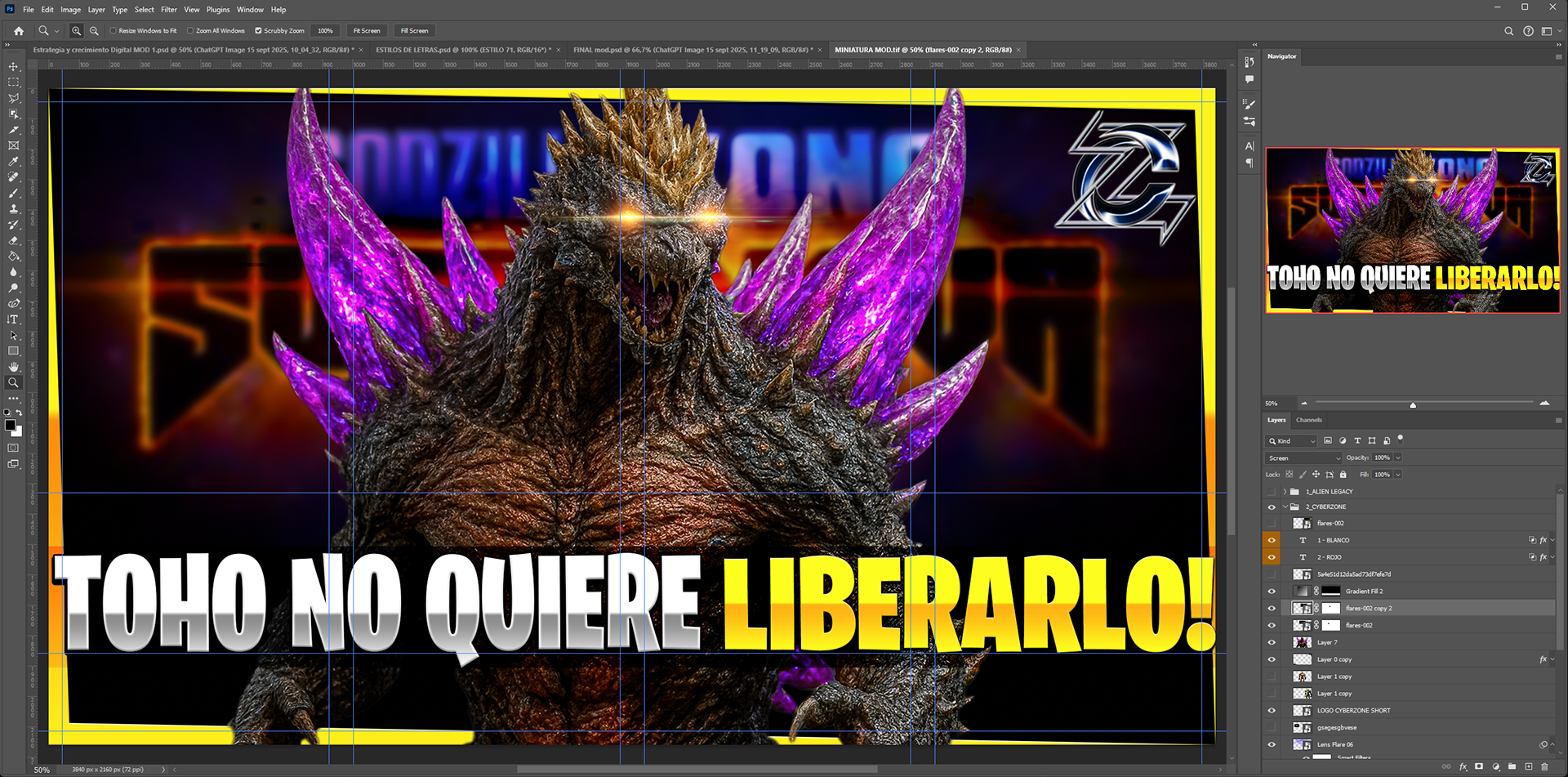The image size is (1568, 777).
Task: Switch to the Channels tab
Action: (1309, 420)
